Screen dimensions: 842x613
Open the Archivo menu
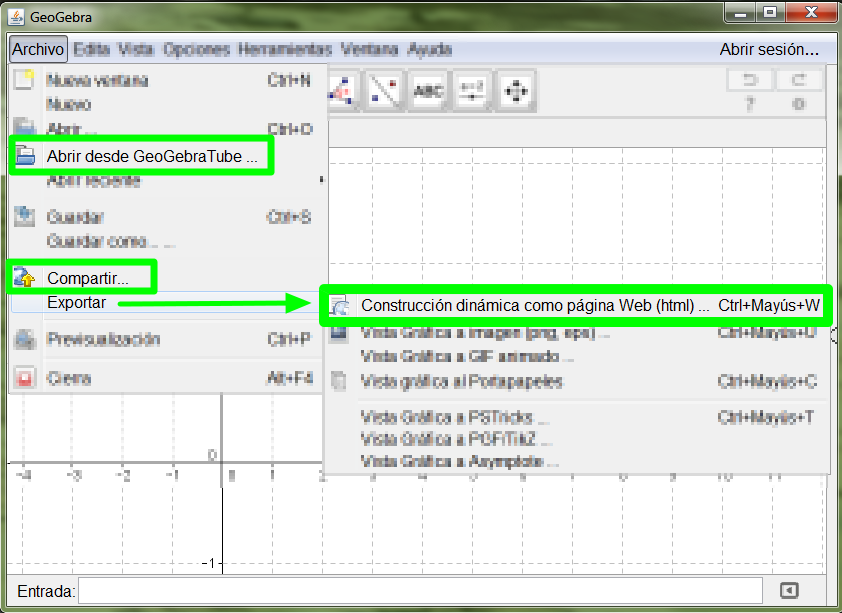click(x=38, y=49)
